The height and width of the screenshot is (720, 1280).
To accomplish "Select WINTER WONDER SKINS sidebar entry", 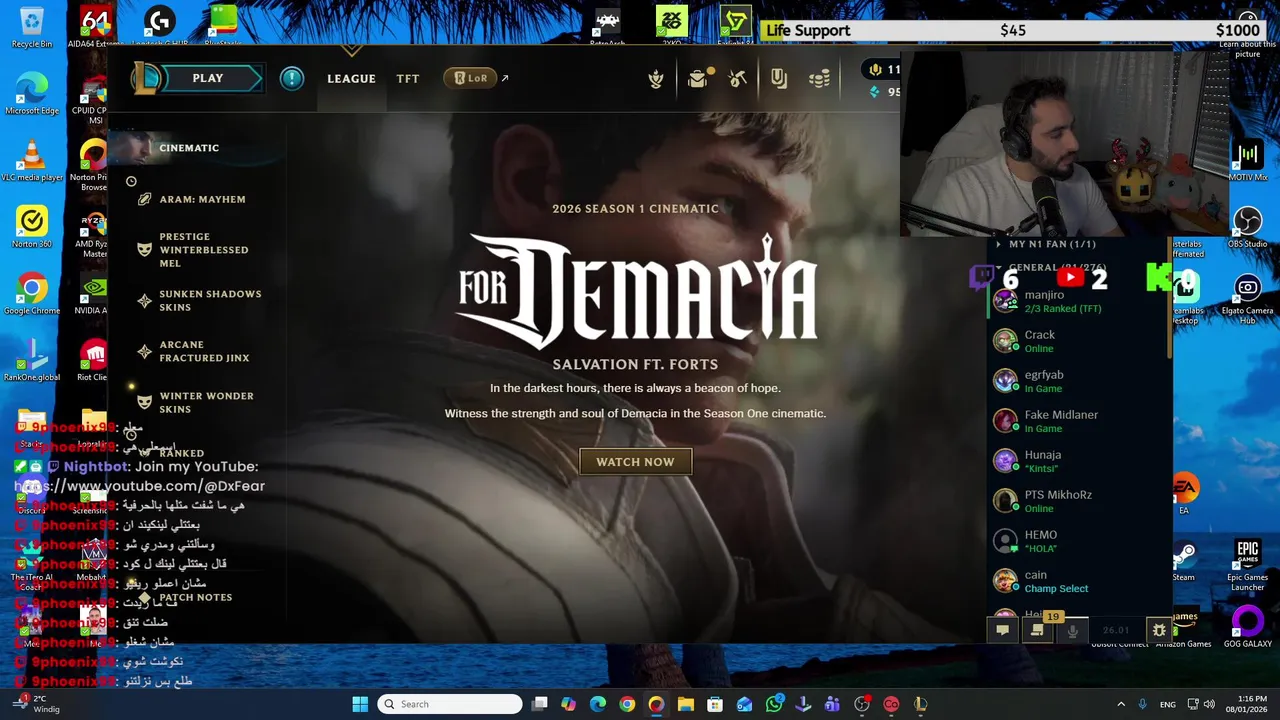I will (206, 402).
